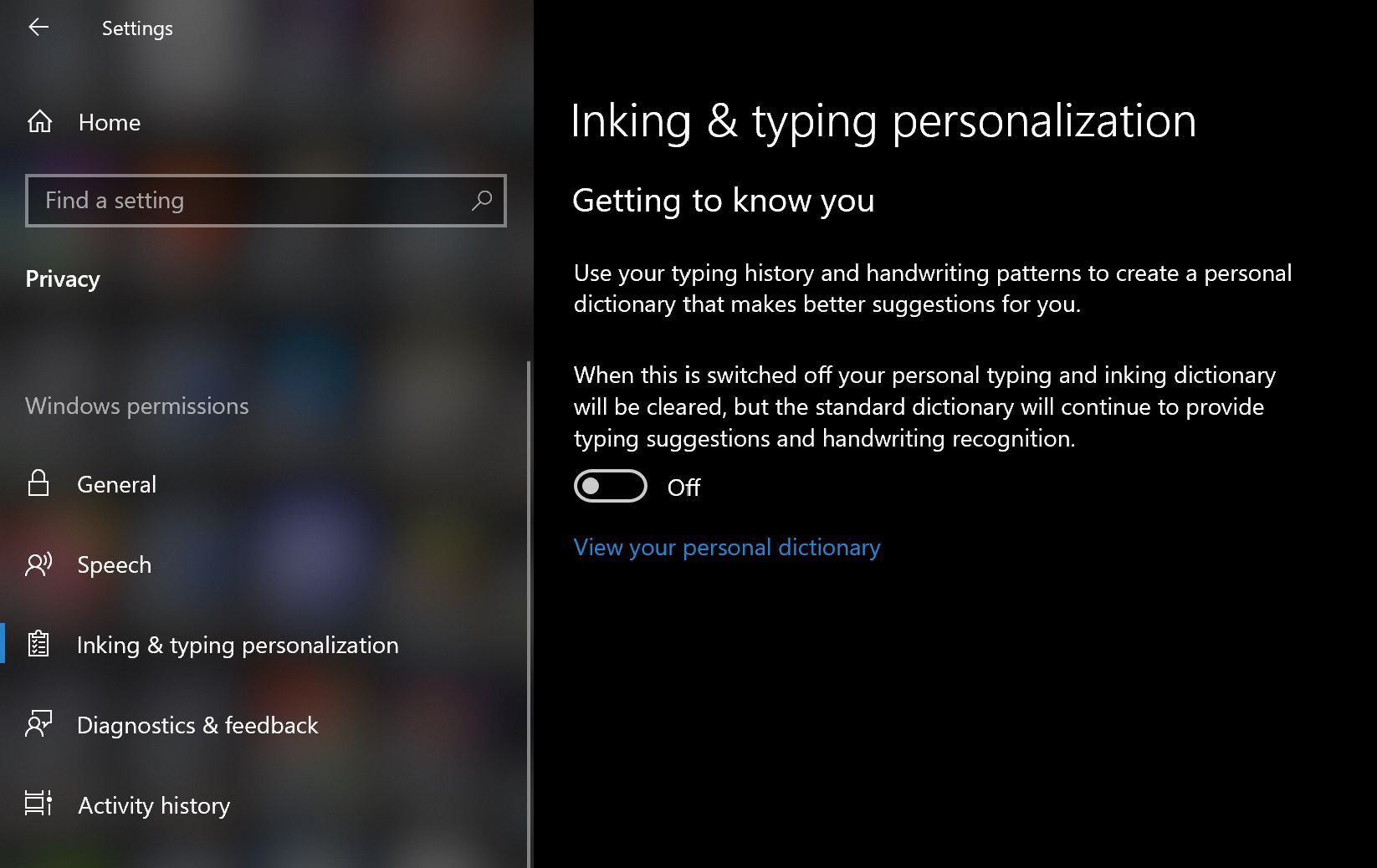Click the Diagnostics & feedback icon

[x=38, y=724]
